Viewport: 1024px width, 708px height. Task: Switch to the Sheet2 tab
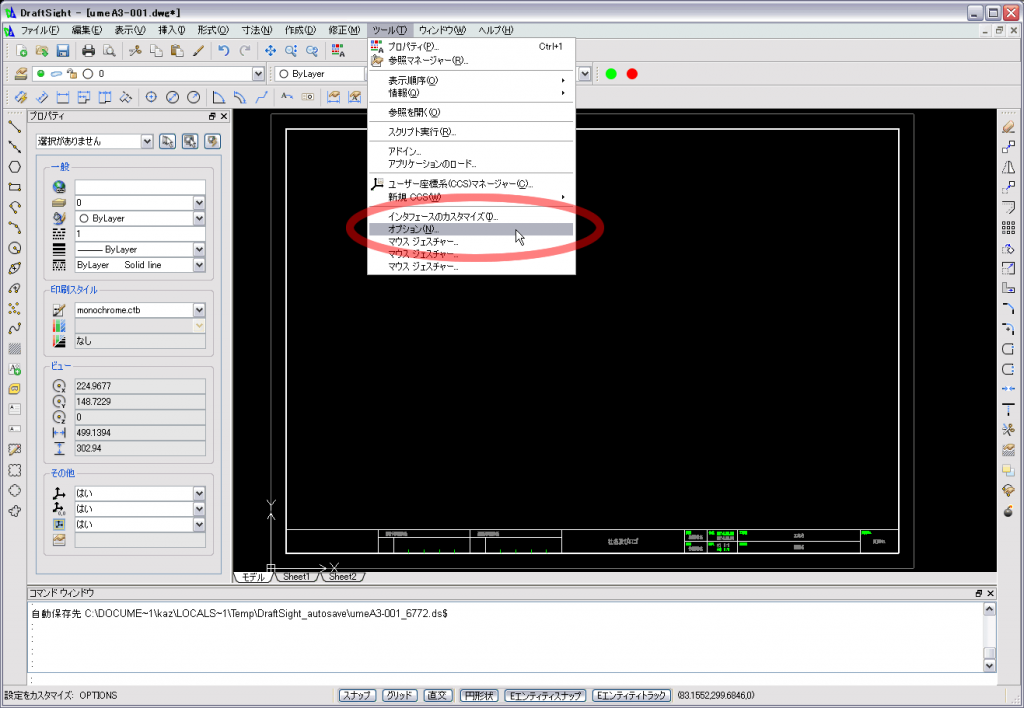[x=342, y=577]
